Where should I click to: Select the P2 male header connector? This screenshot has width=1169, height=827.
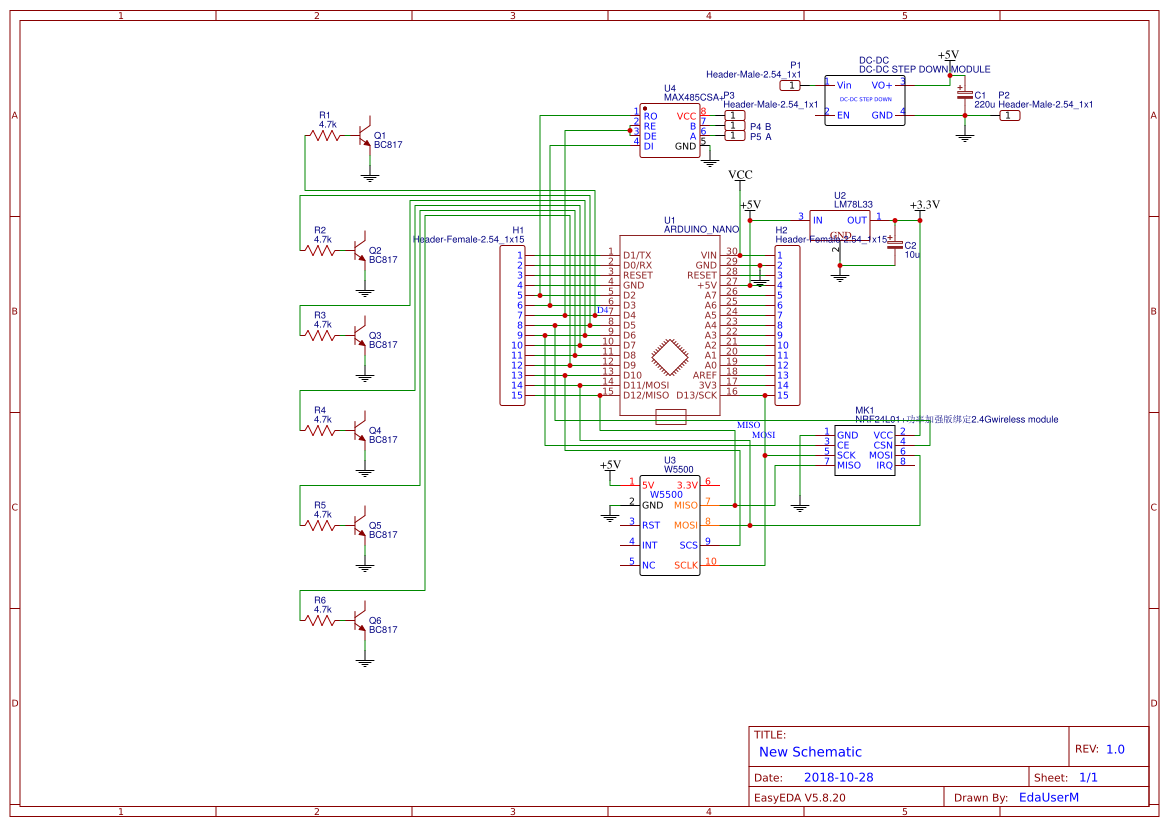pyautogui.click(x=1010, y=115)
